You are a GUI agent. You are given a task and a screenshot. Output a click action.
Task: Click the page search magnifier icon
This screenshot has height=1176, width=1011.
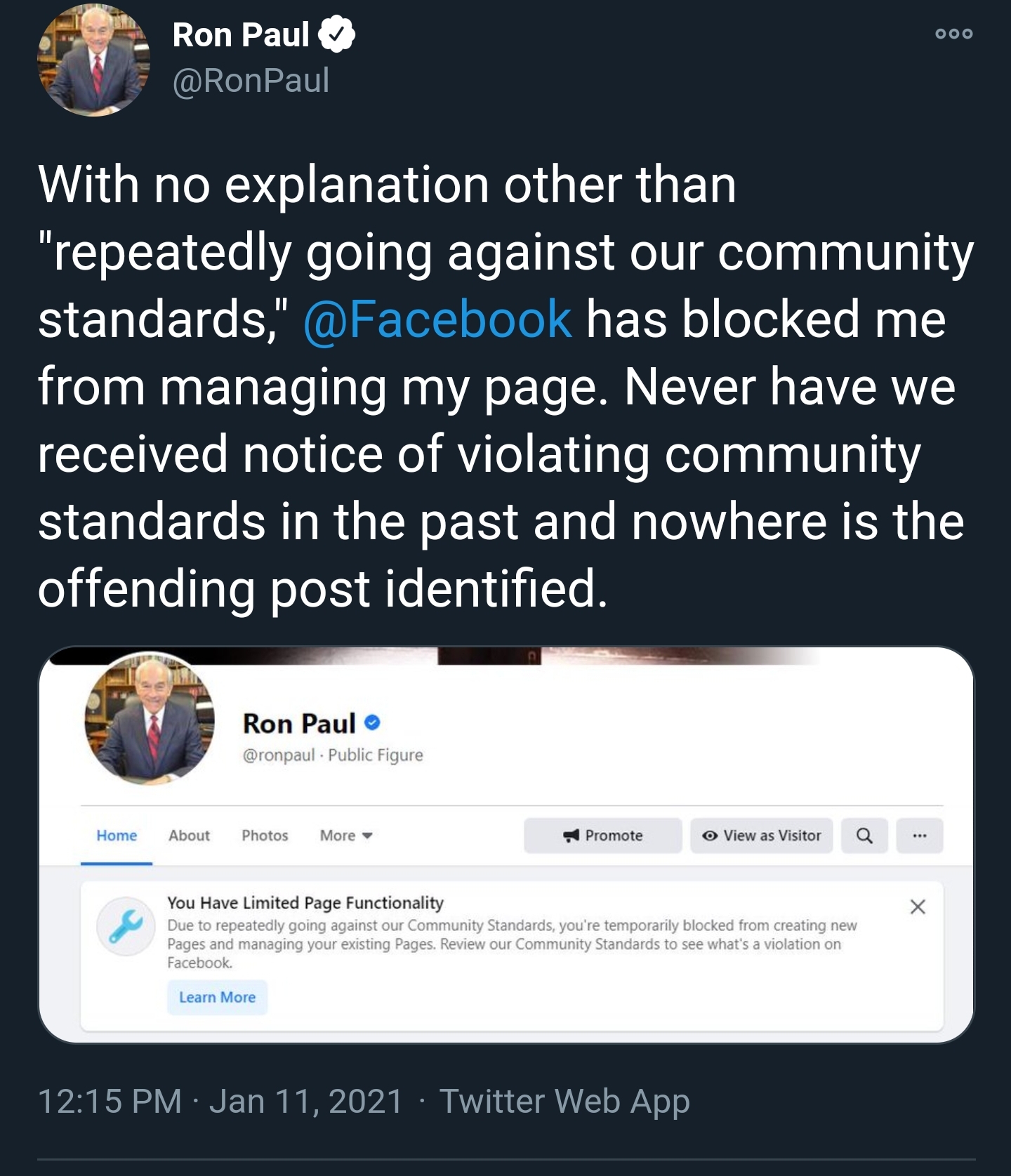pyautogui.click(x=864, y=835)
